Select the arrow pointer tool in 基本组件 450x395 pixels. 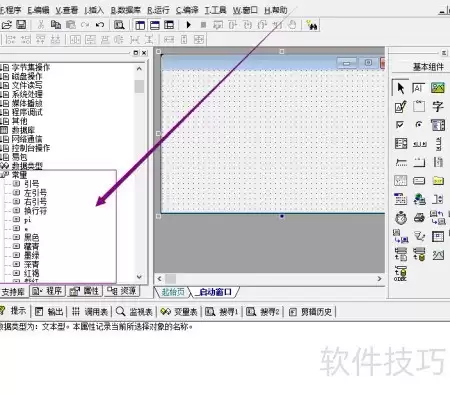pyautogui.click(x=400, y=88)
